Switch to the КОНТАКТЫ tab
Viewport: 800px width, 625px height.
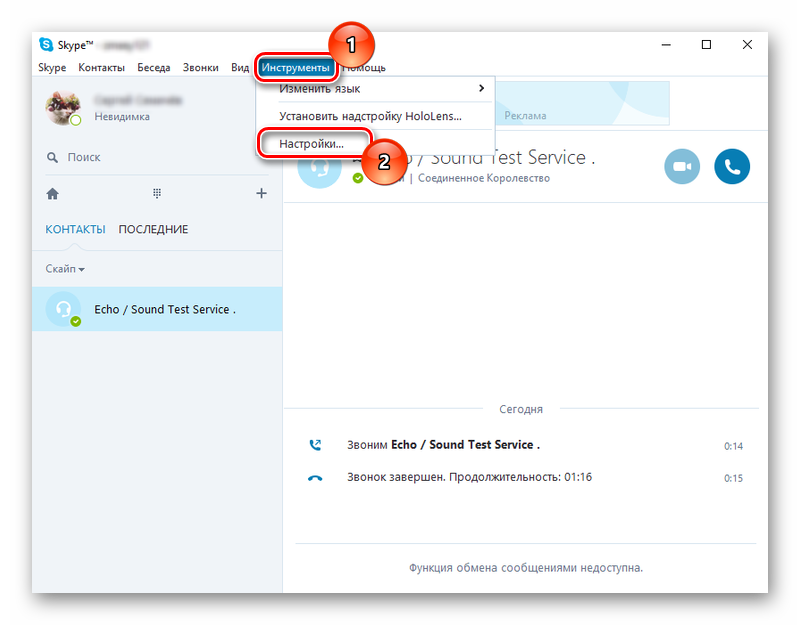[x=75, y=229]
